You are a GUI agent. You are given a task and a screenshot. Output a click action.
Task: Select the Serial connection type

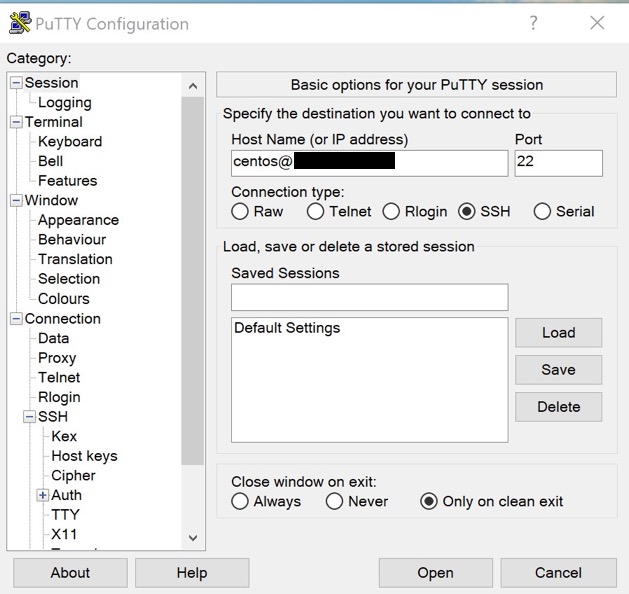(542, 211)
